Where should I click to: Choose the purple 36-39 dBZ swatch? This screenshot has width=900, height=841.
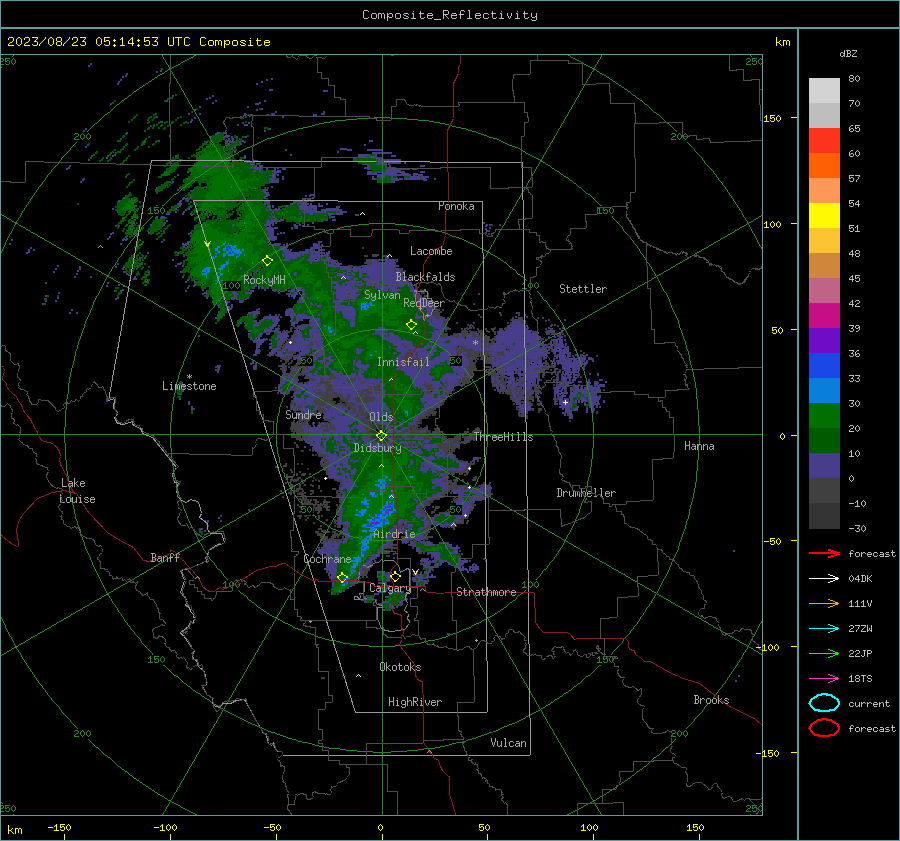(x=824, y=340)
